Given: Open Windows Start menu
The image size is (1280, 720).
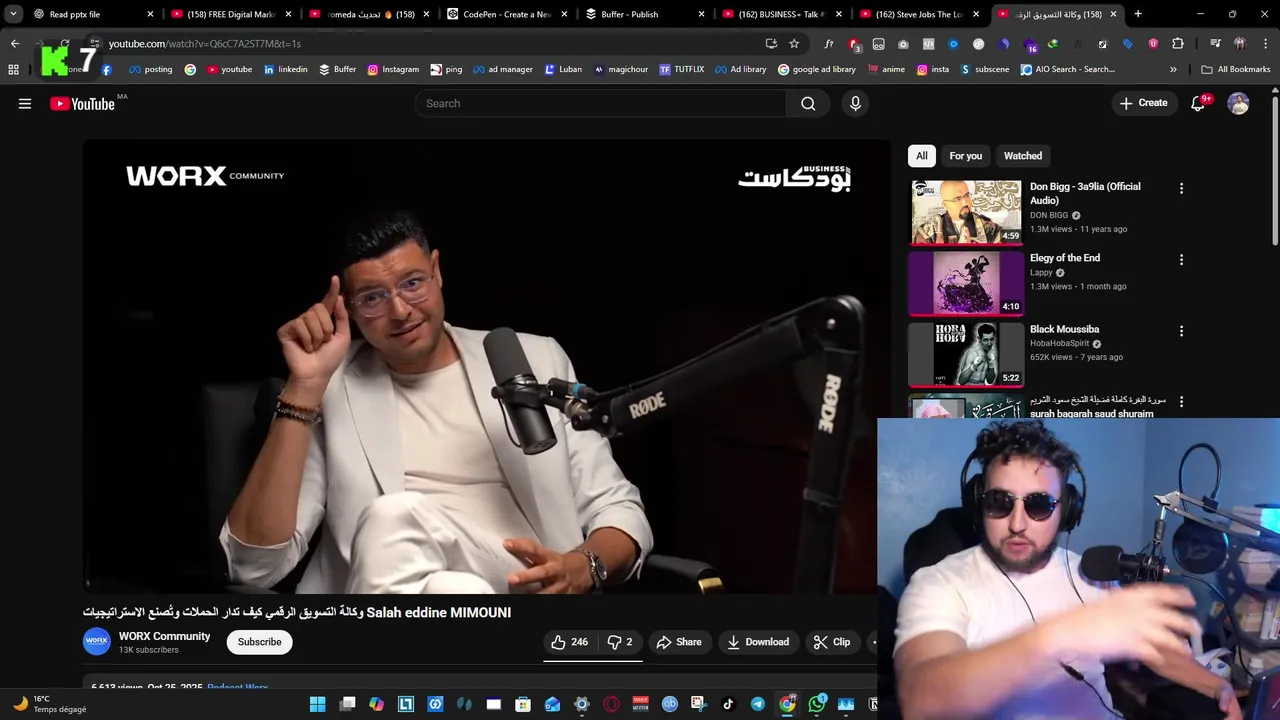Looking at the screenshot, I should (317, 704).
